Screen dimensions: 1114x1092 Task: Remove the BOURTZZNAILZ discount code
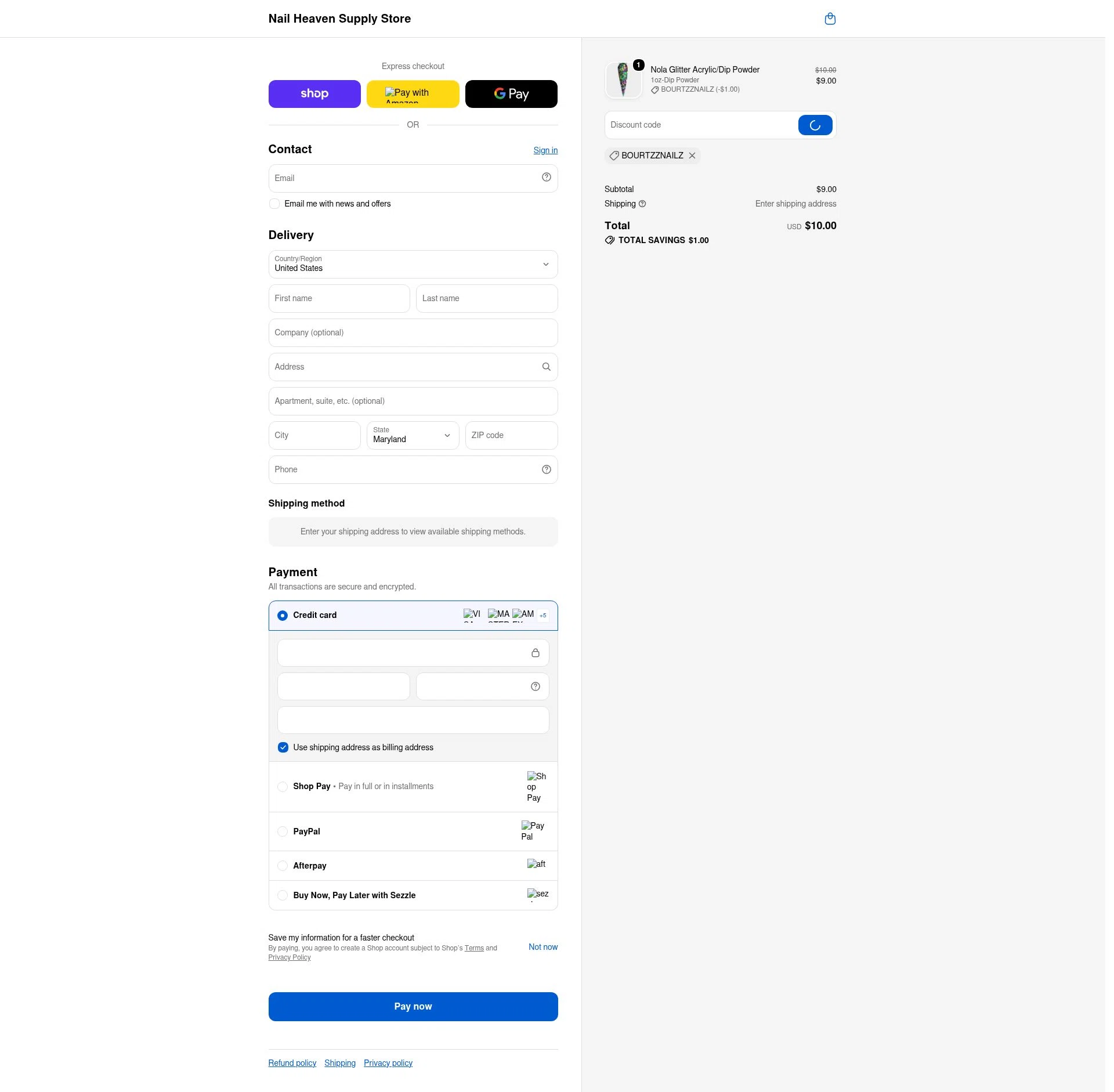click(x=692, y=156)
